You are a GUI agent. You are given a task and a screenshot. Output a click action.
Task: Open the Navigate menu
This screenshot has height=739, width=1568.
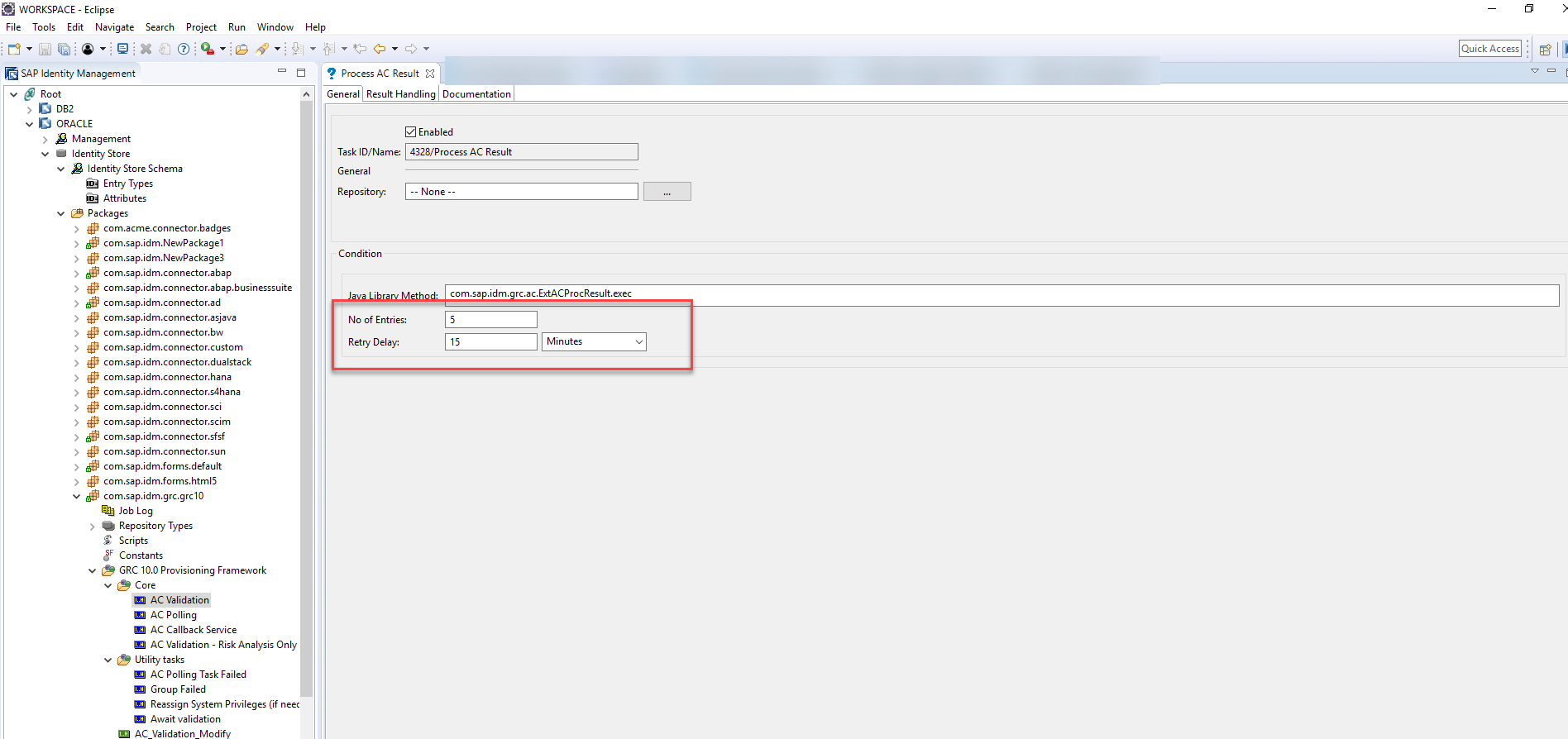[x=114, y=27]
